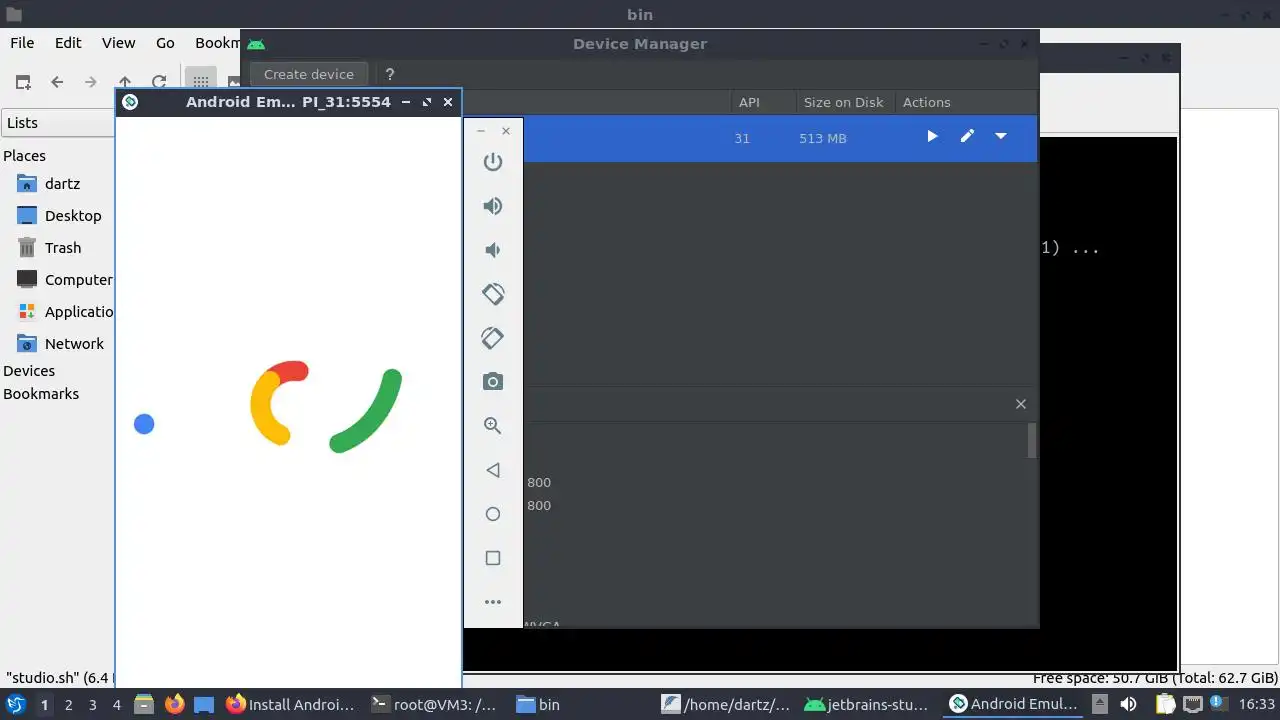Viewport: 1280px width, 720px height.
Task: Switch to workspace 3 in taskbar
Action: click(x=92, y=705)
